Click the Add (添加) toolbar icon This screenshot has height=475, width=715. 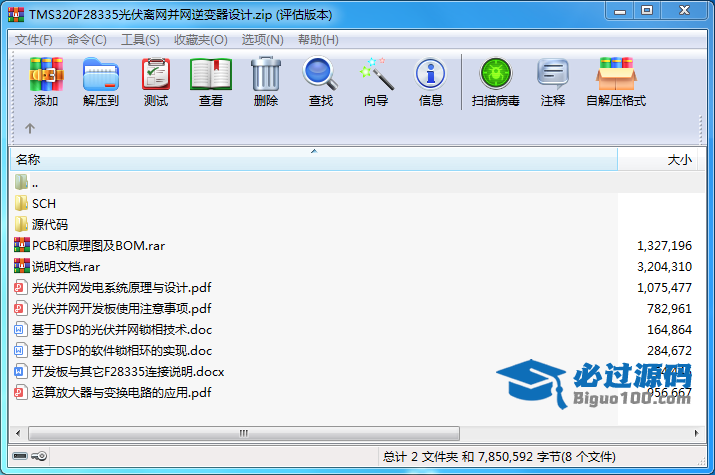click(46, 75)
